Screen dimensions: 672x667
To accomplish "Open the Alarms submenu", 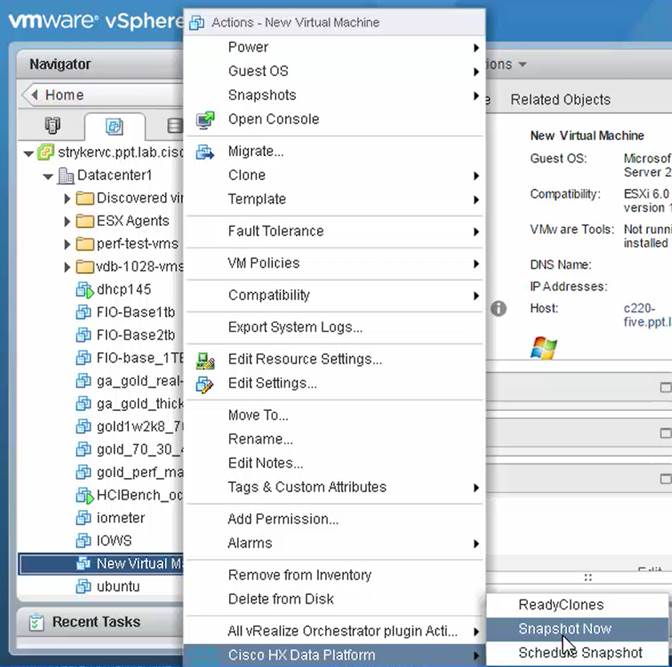I will pyautogui.click(x=334, y=544).
